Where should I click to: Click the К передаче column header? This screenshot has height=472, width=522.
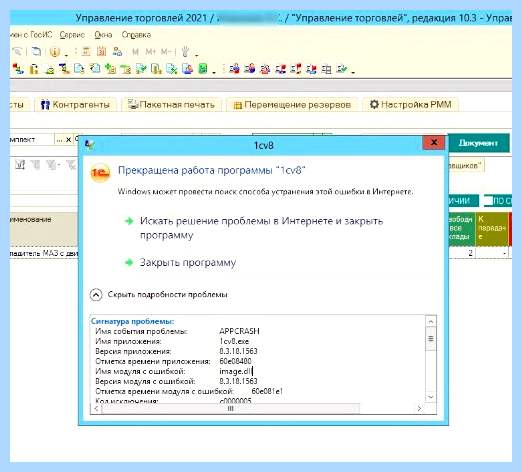click(492, 228)
